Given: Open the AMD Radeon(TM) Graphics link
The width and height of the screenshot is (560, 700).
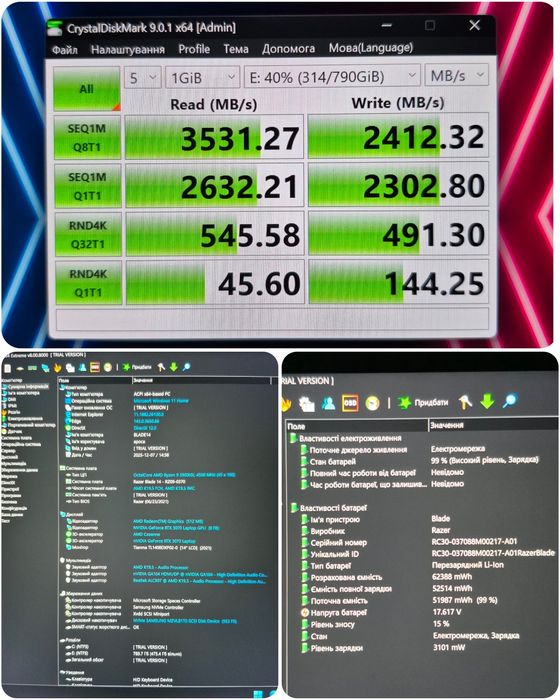Looking at the screenshot, I should tap(168, 521).
